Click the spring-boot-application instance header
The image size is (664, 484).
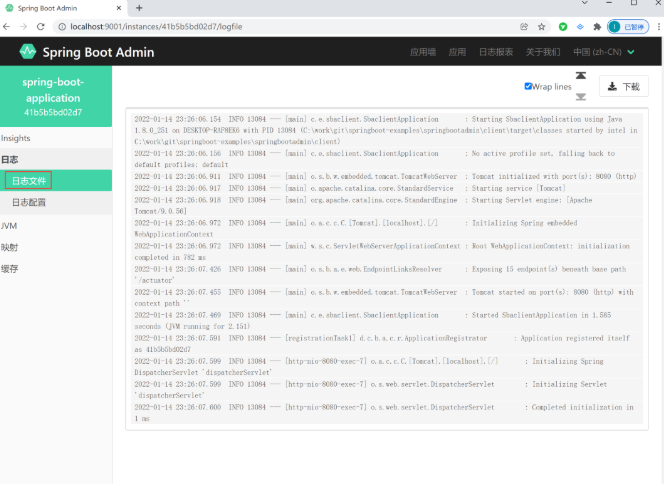point(56,96)
